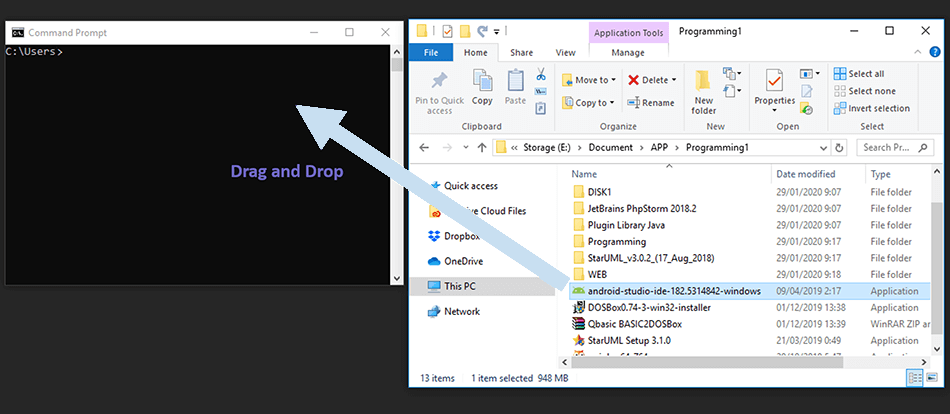Open the address bar history dropdown
This screenshot has height=414, width=950.
pyautogui.click(x=823, y=147)
